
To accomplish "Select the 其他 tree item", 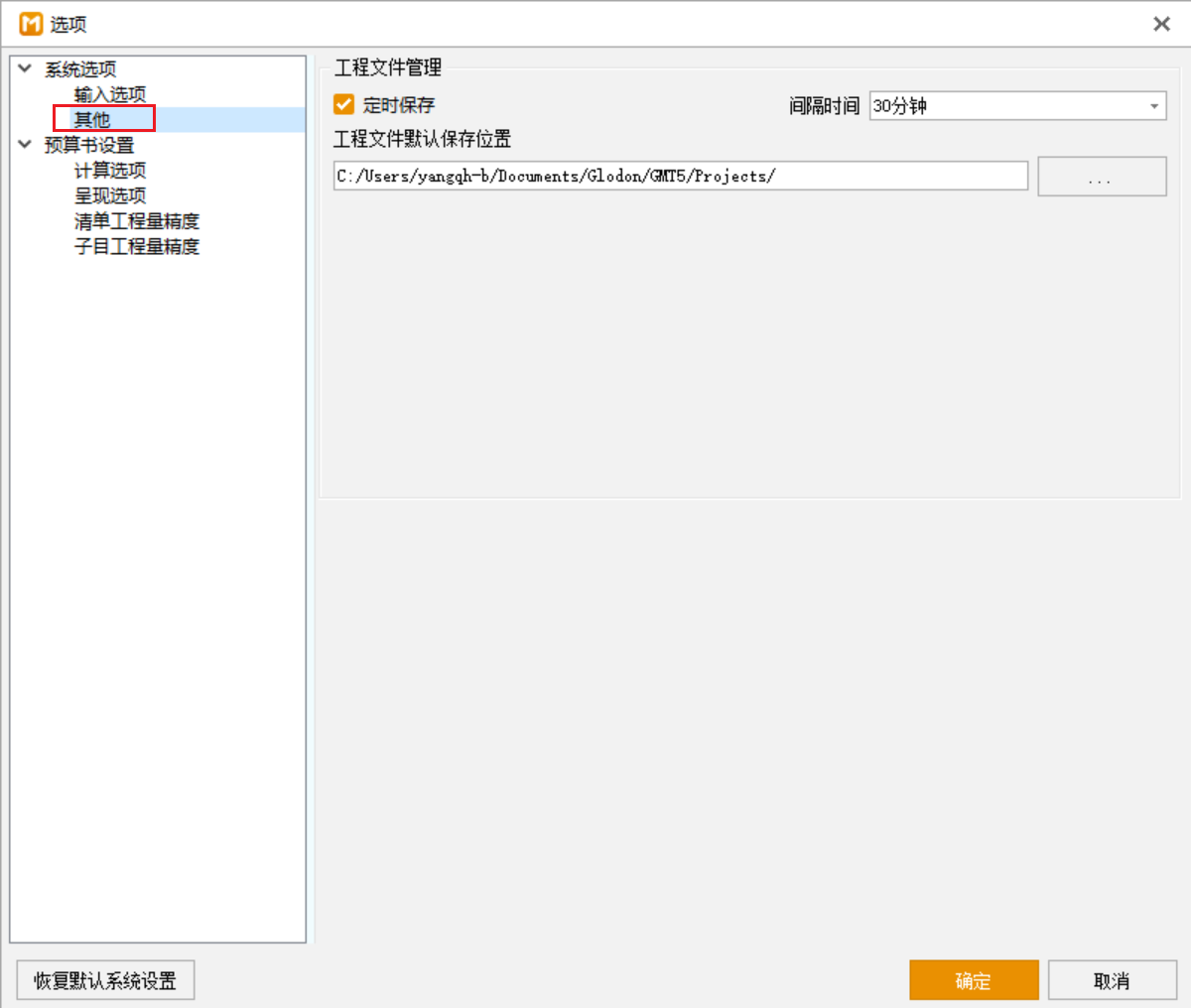I will (x=92, y=120).
